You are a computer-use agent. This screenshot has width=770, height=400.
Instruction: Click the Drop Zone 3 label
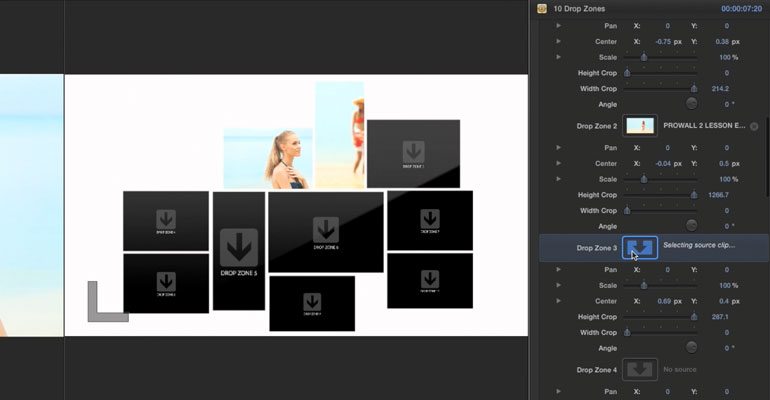point(597,248)
